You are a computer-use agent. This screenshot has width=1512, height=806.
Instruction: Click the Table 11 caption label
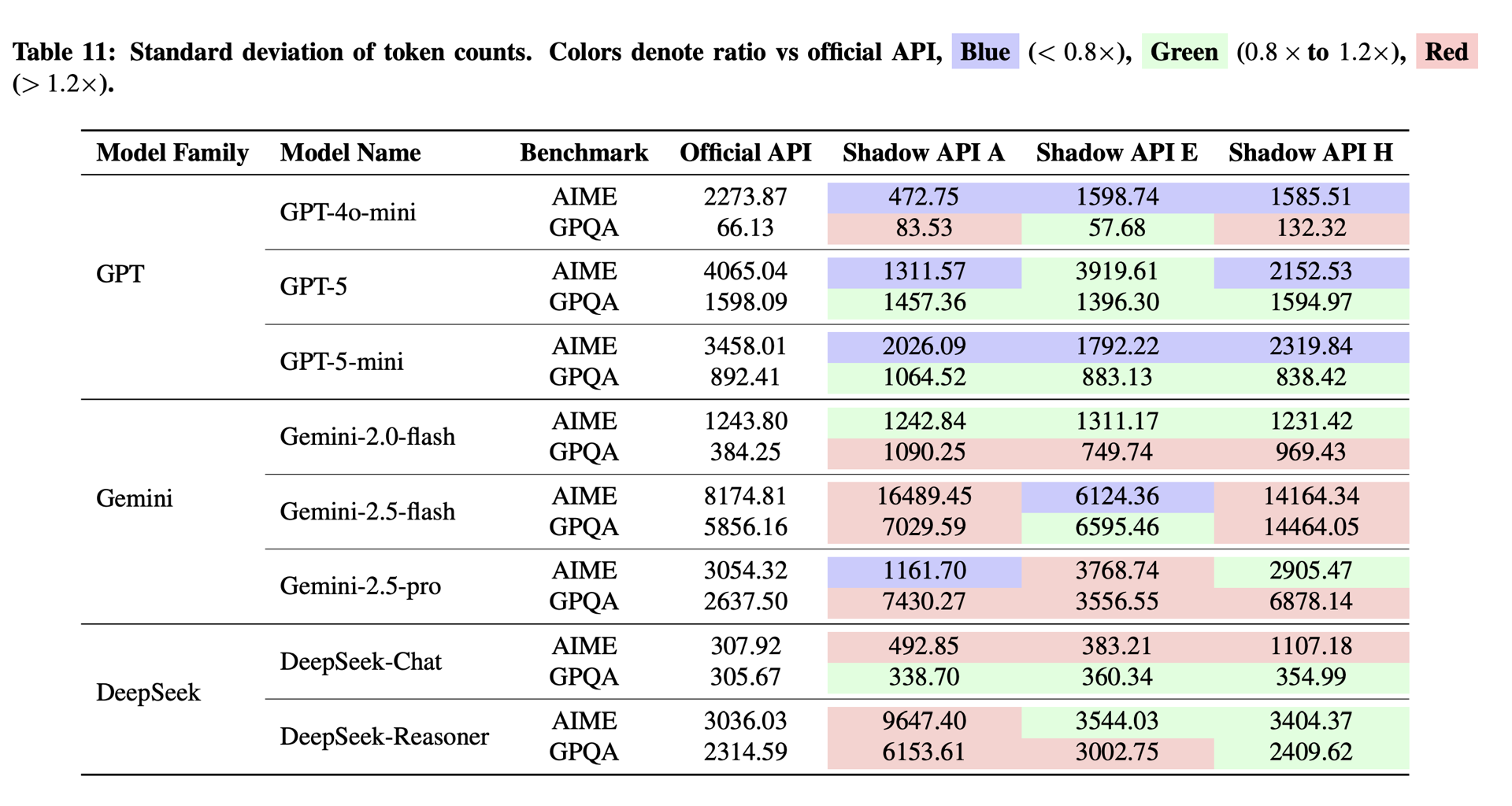tap(65, 52)
